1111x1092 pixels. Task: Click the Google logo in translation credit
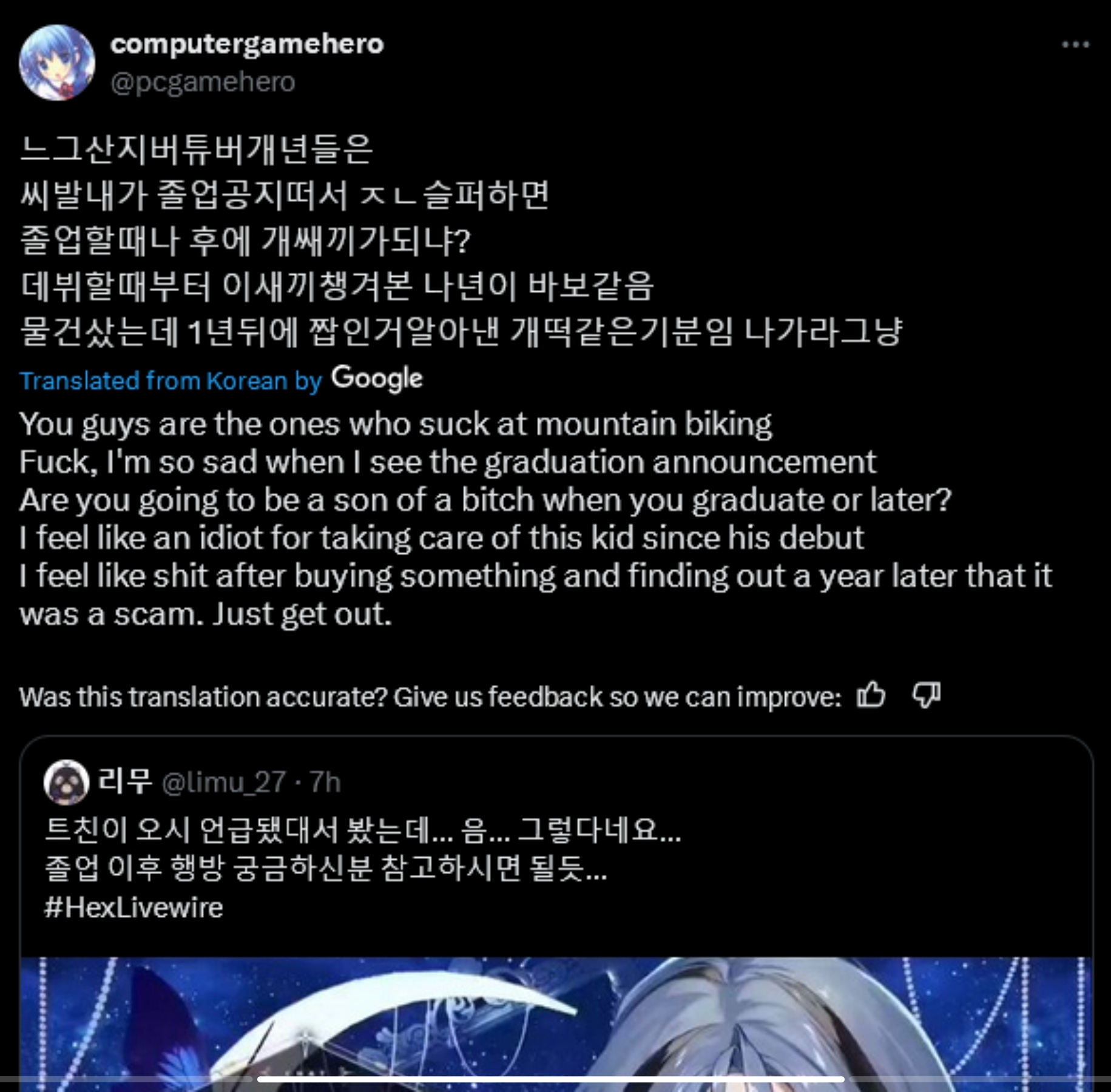[x=377, y=379]
